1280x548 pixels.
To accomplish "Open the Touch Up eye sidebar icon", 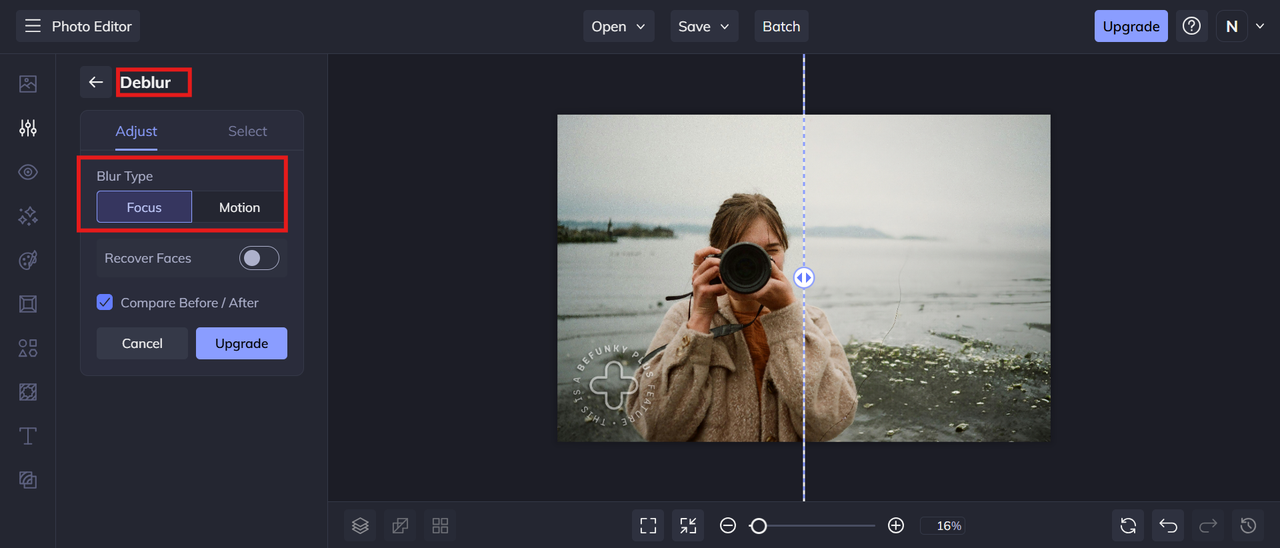I will 28,172.
